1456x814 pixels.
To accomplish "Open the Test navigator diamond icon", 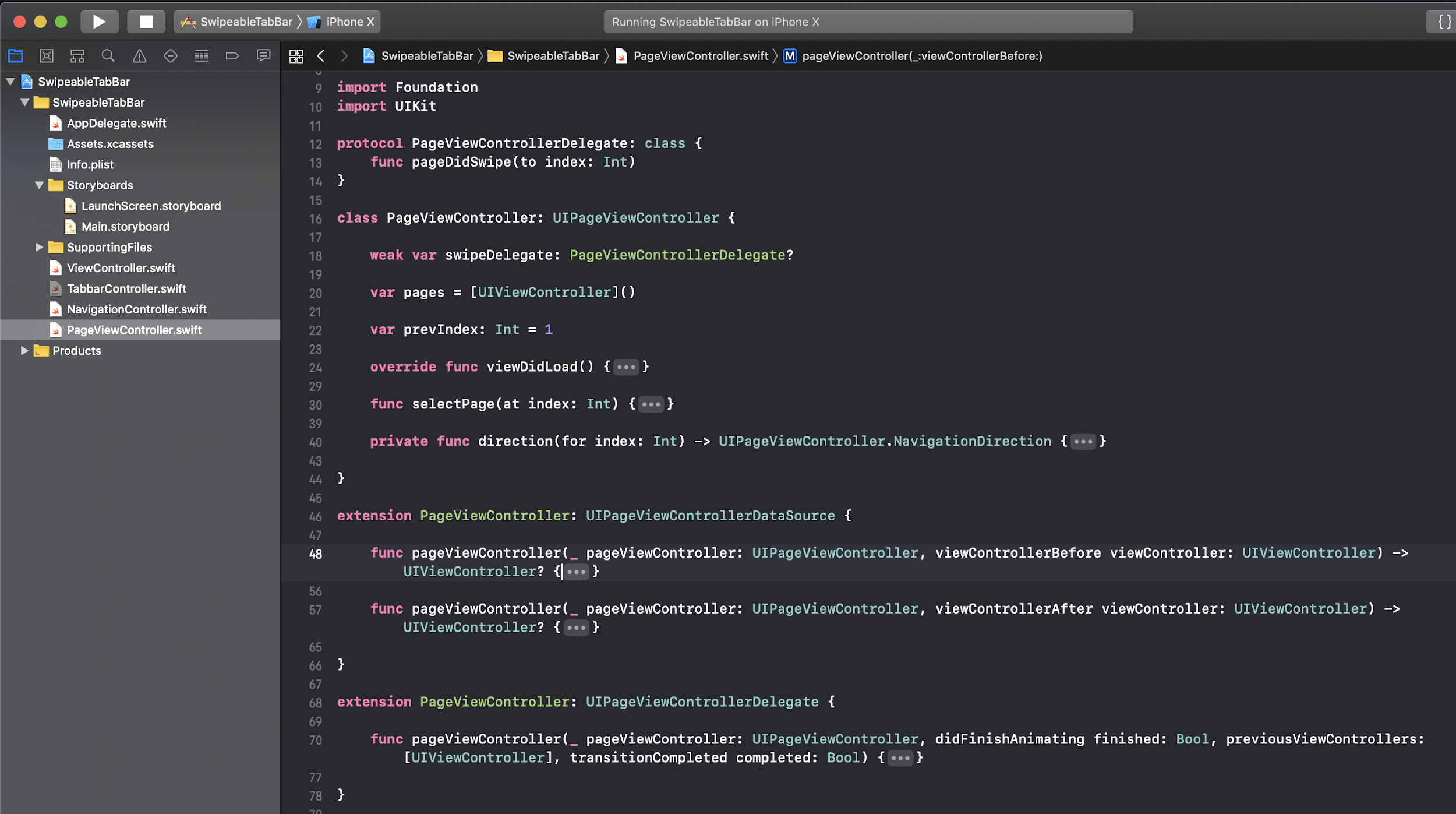I will (170, 55).
